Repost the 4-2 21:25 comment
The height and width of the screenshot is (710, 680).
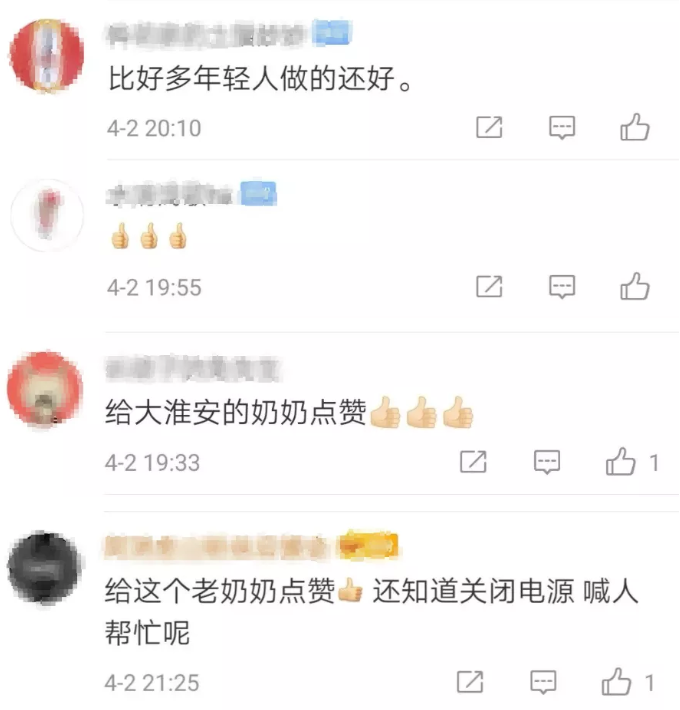(470, 682)
